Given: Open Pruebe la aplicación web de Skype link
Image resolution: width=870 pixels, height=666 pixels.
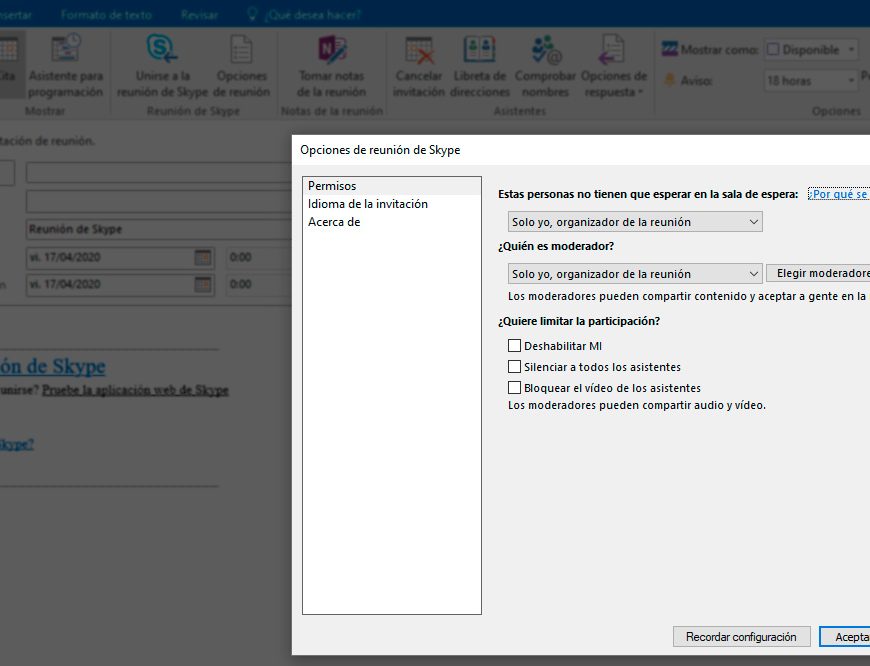Looking at the screenshot, I should [135, 390].
